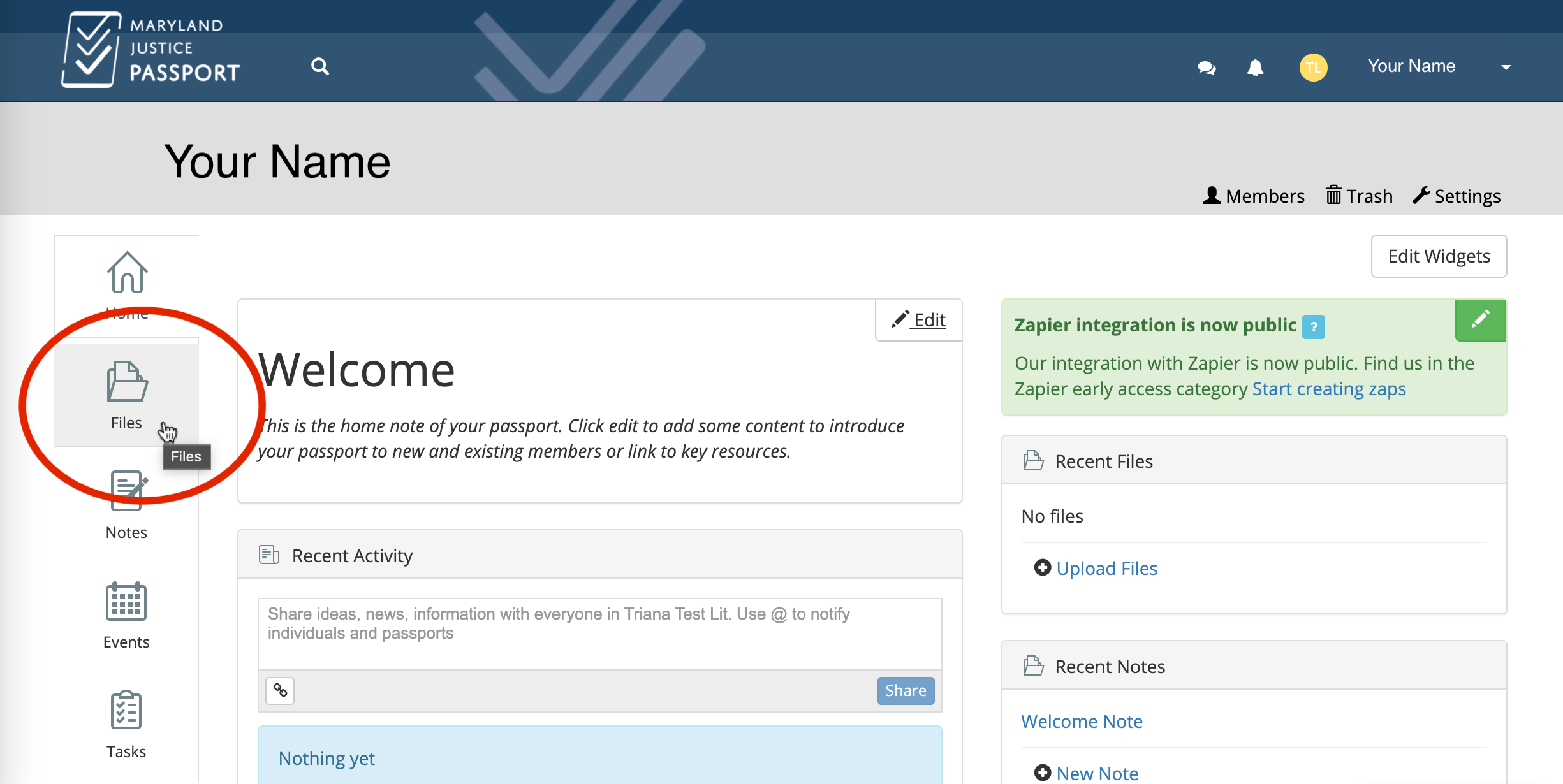The height and width of the screenshot is (784, 1563).
Task: Follow the Start creating zaps link
Action: point(1328,388)
